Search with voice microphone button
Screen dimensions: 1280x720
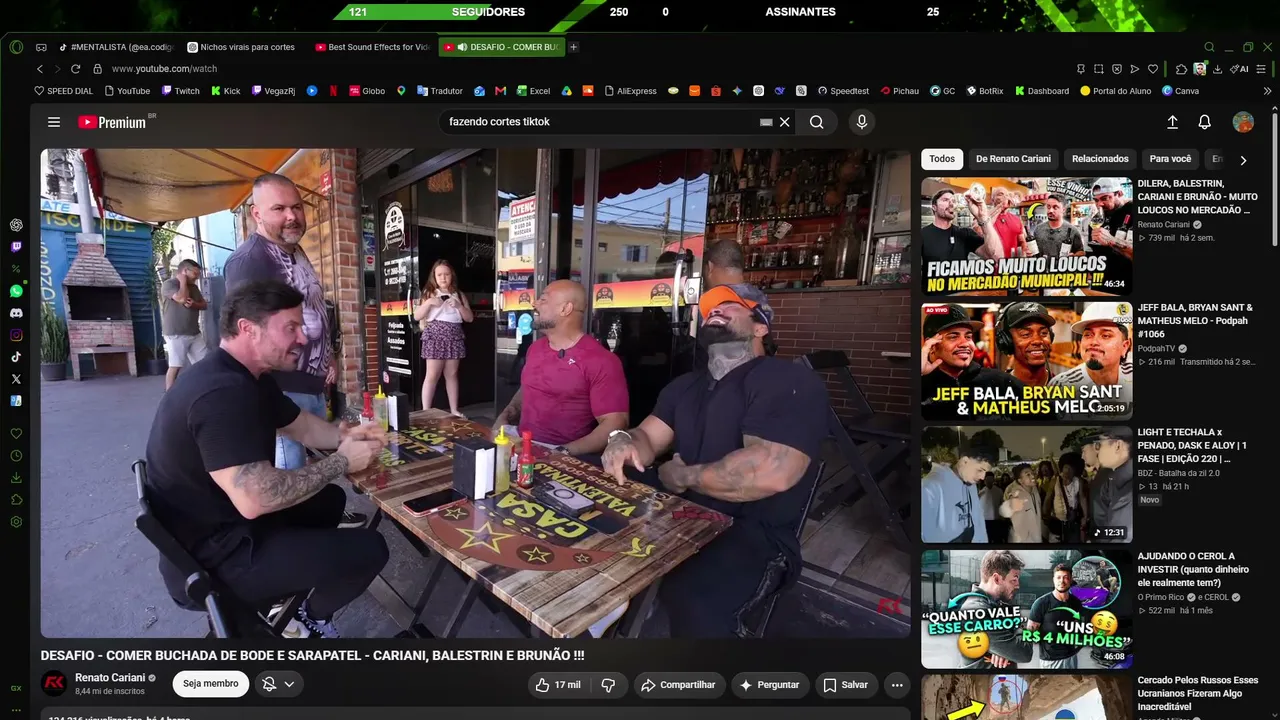click(x=862, y=122)
